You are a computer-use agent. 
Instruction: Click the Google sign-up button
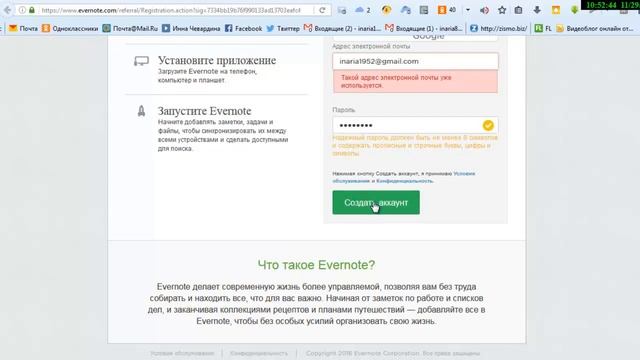point(415,38)
